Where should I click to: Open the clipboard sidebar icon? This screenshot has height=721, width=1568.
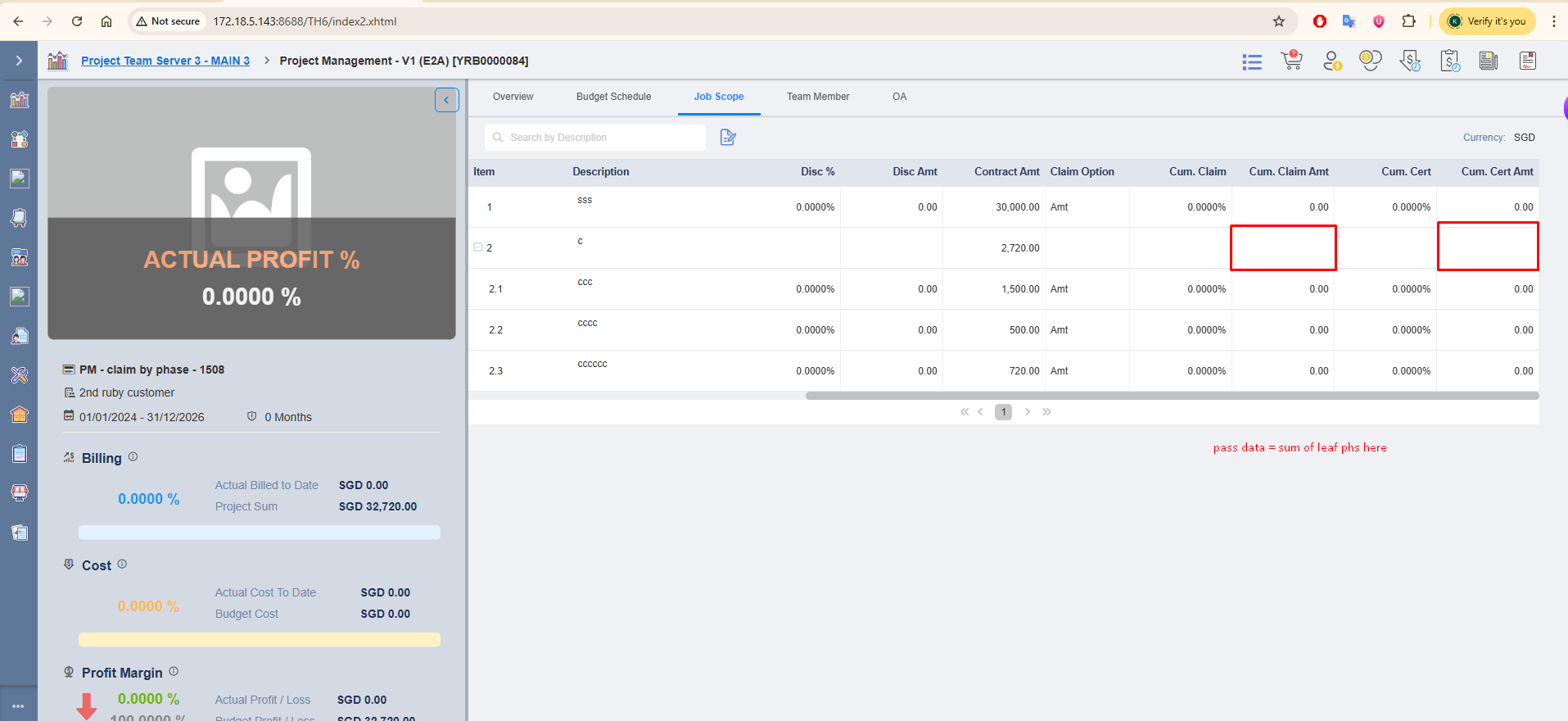[20, 454]
